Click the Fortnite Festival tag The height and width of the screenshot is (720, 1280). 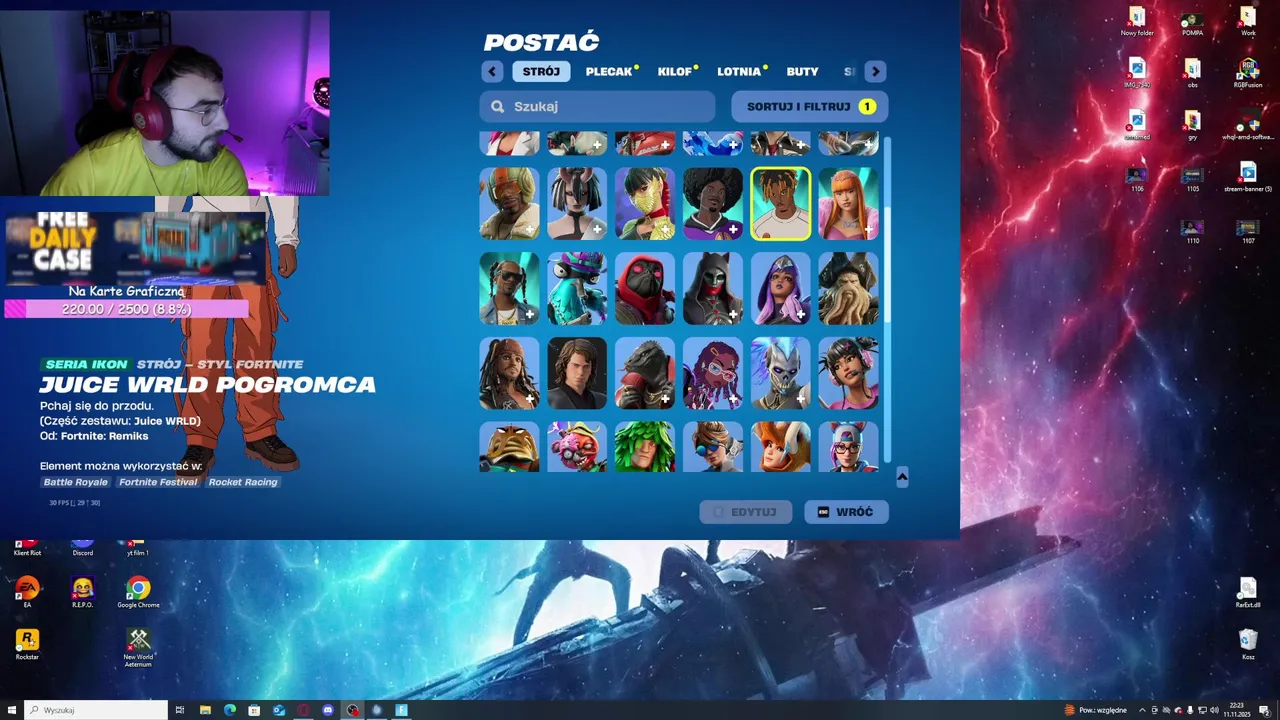(158, 482)
